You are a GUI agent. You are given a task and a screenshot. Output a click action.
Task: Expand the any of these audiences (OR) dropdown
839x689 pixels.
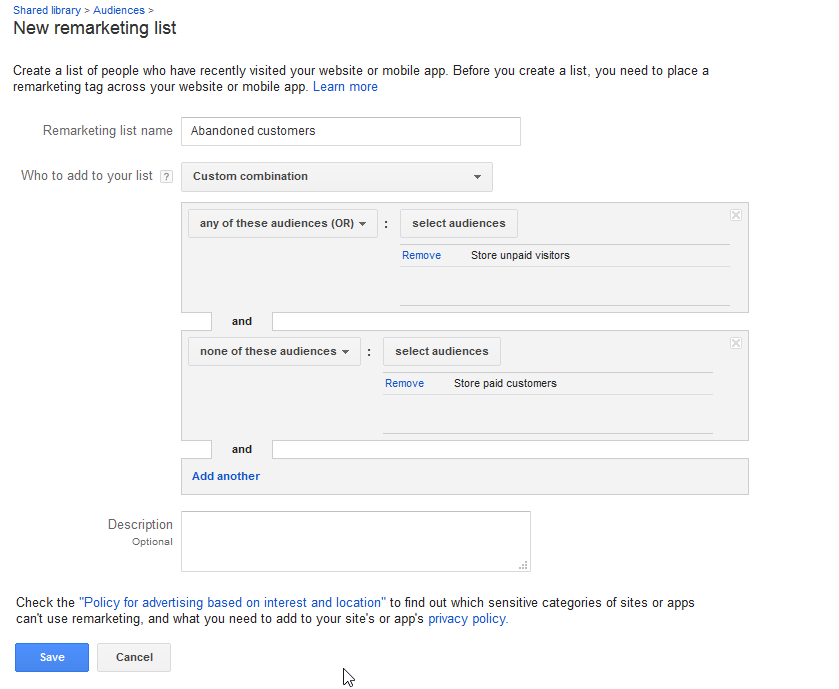pyautogui.click(x=283, y=224)
